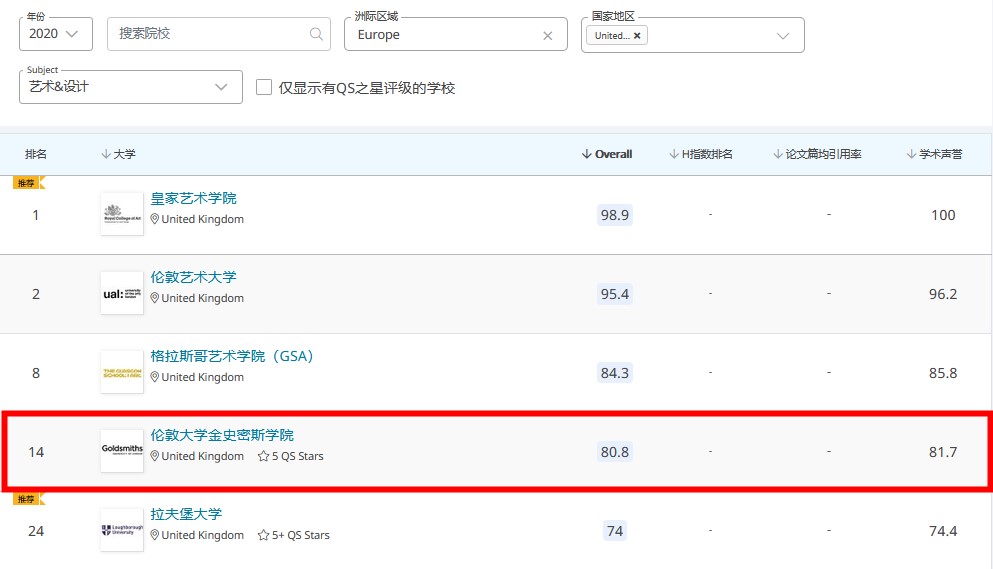The image size is (993, 569).
Task: Open the 皇家艺术学院 link
Action: 193,198
